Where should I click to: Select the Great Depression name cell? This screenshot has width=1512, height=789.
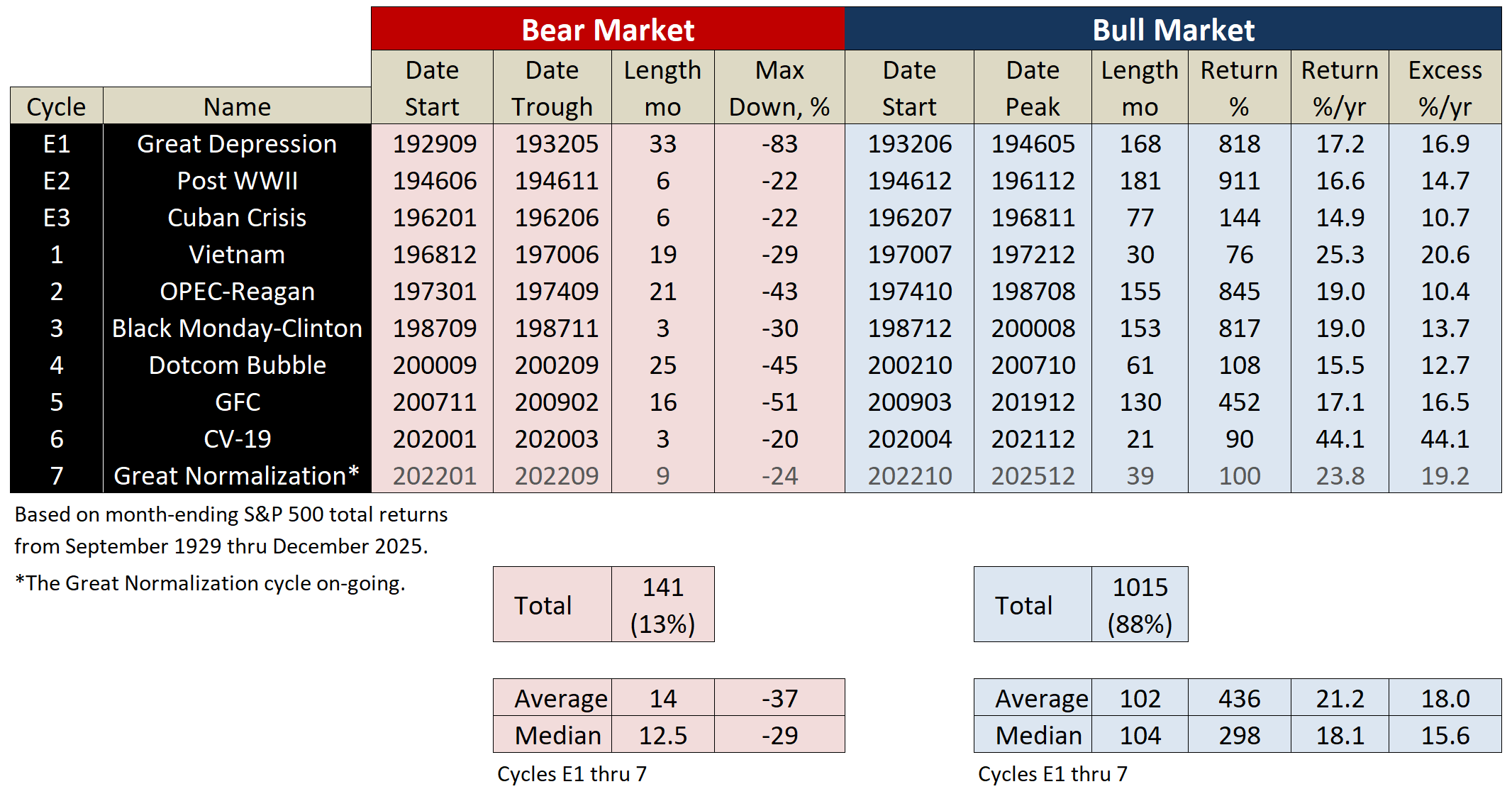(x=237, y=143)
